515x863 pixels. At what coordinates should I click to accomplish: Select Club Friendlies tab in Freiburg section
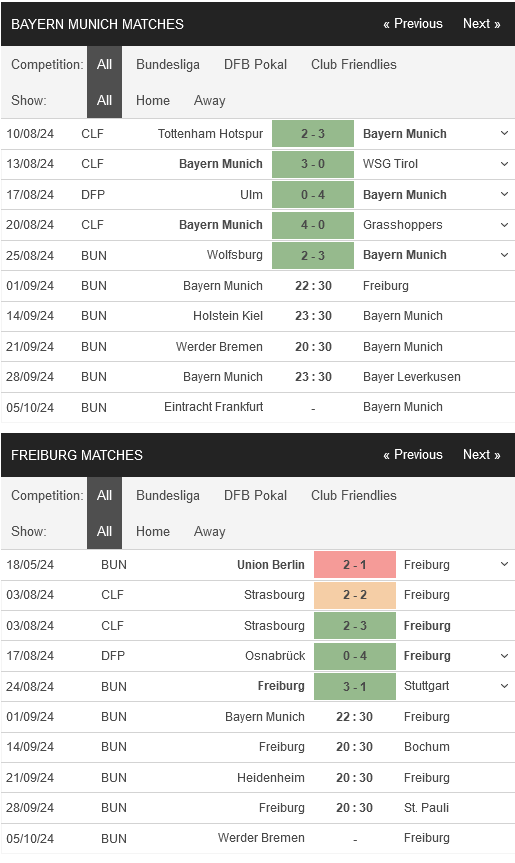tap(354, 495)
